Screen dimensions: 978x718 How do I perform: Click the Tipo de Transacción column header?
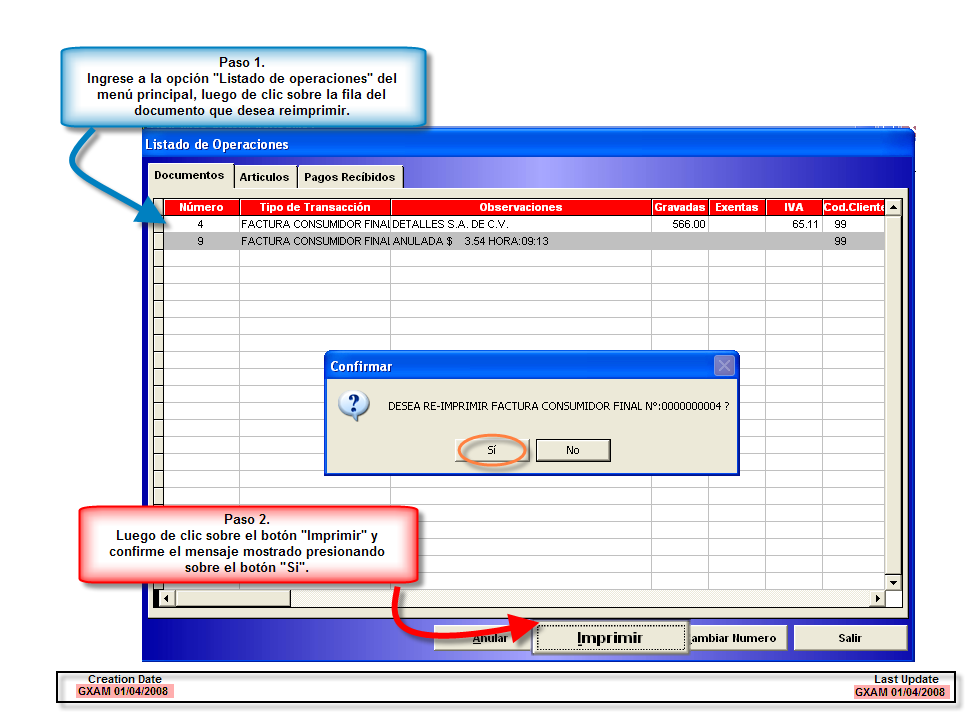point(314,207)
